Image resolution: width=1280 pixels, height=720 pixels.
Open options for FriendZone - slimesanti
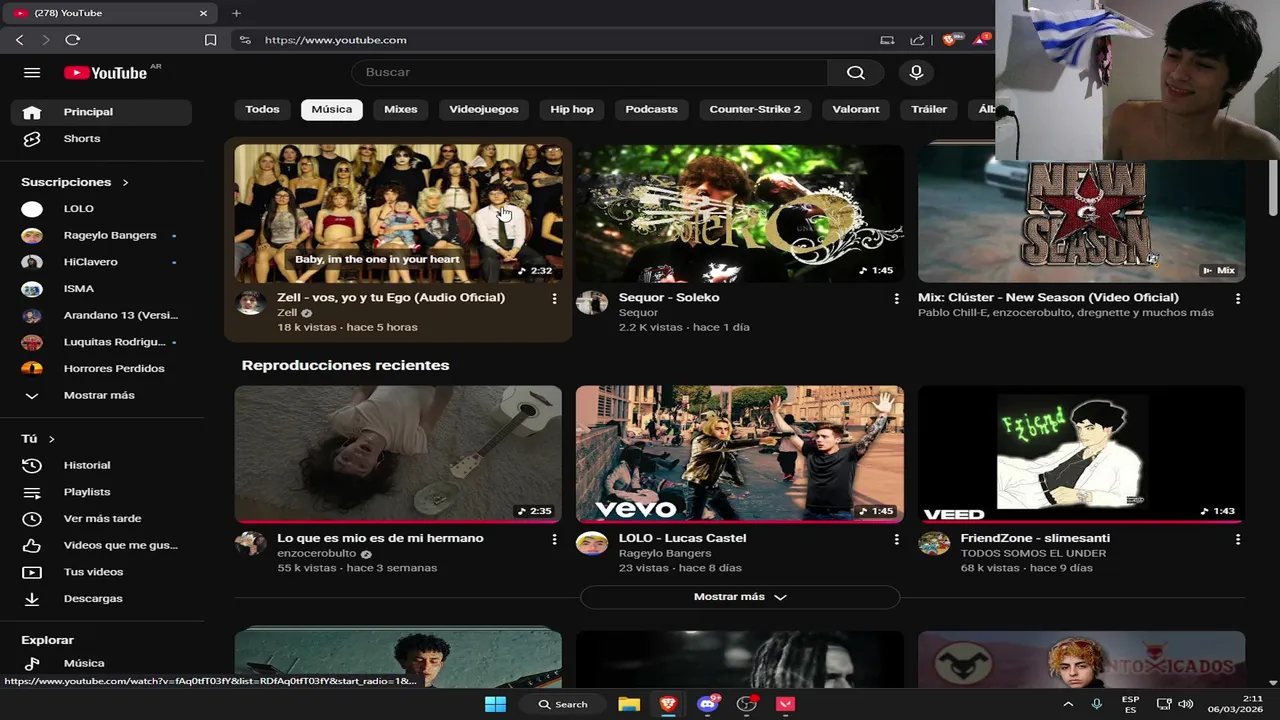click(x=1238, y=539)
